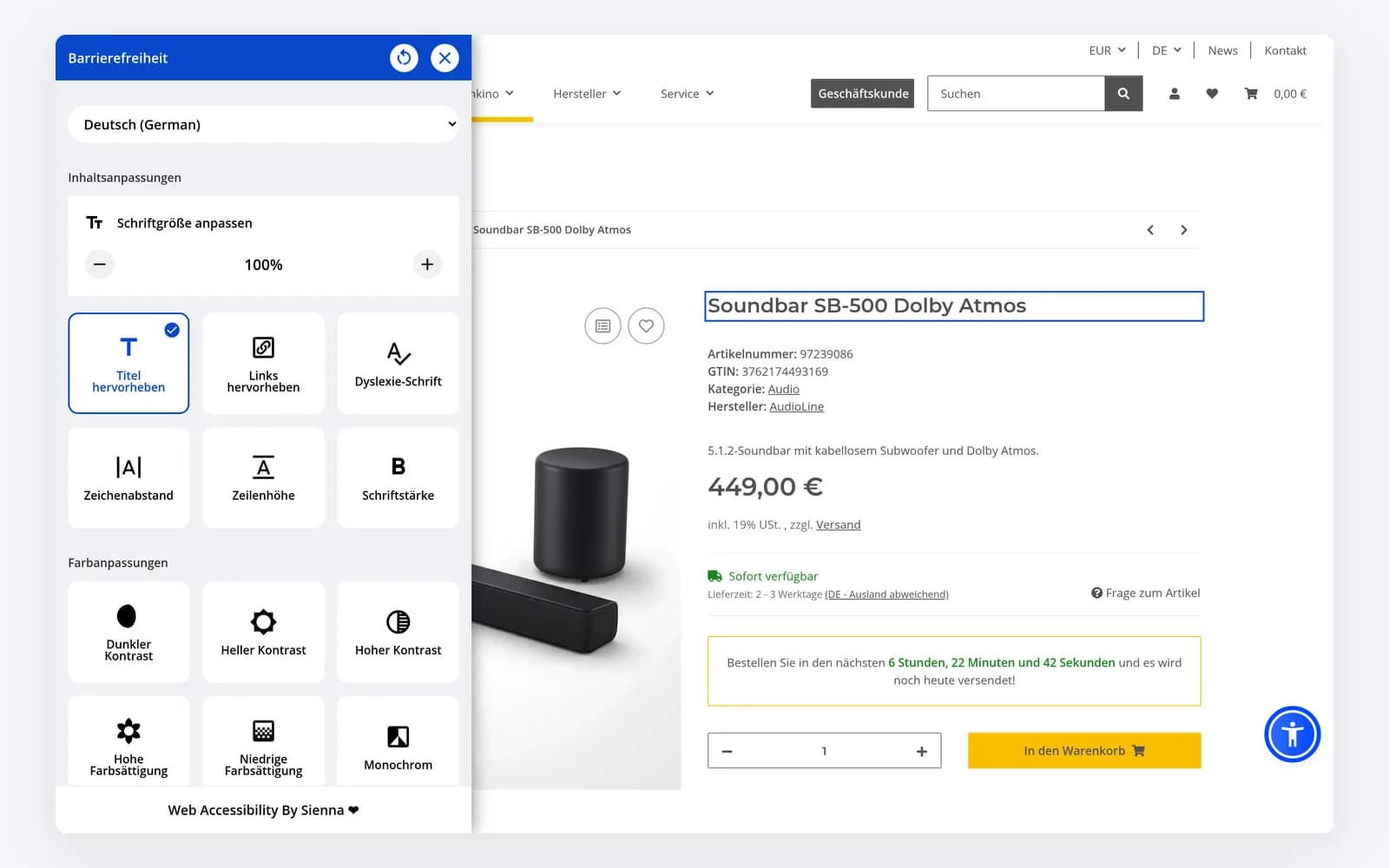This screenshot has height=868, width=1389.
Task: Enable Zeilenhöhe adjustment
Action: coord(263,477)
